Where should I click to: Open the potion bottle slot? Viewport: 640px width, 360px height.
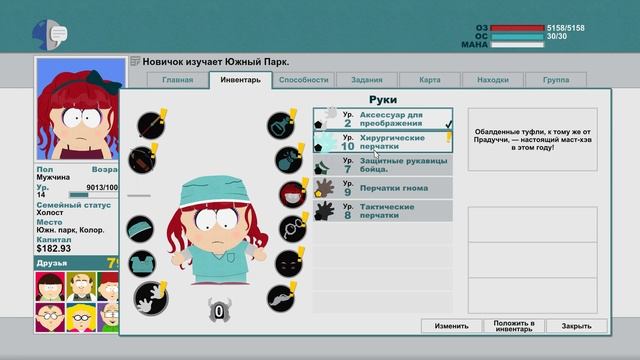tap(281, 125)
